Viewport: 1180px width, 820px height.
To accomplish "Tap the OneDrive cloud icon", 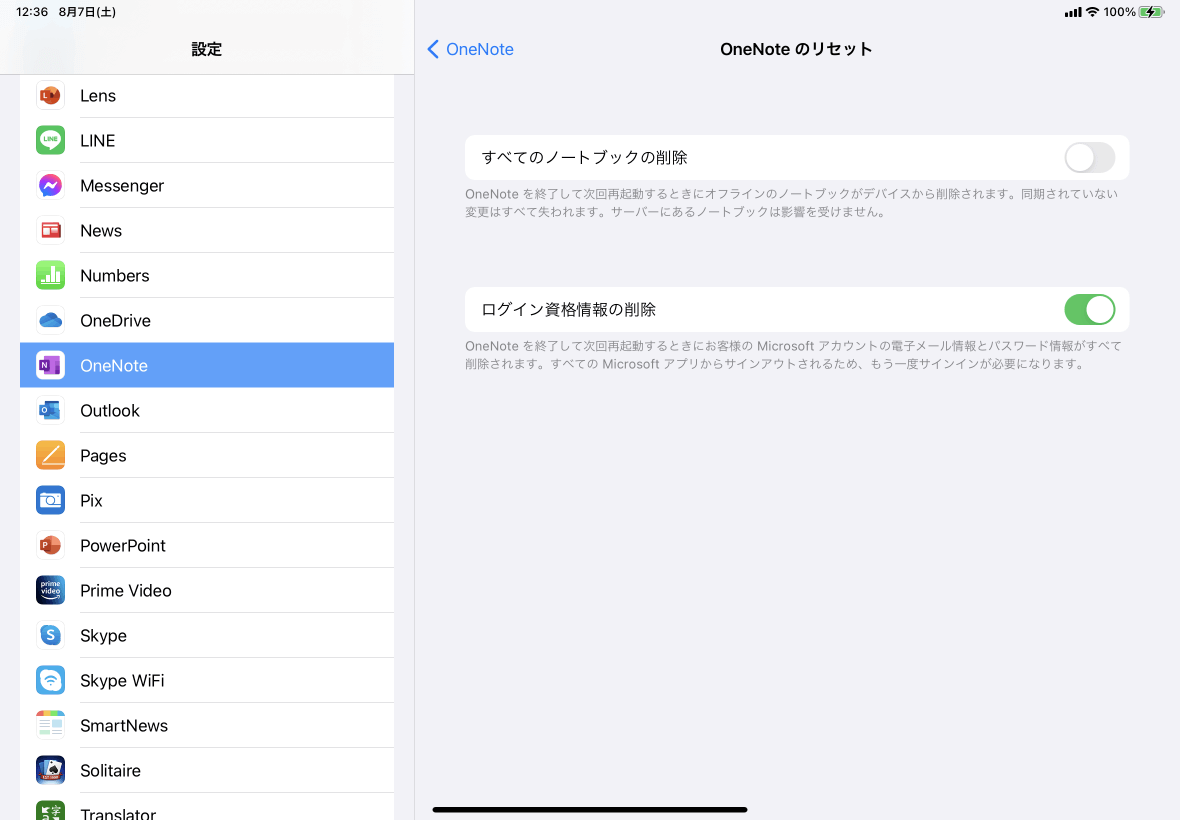I will tap(50, 320).
